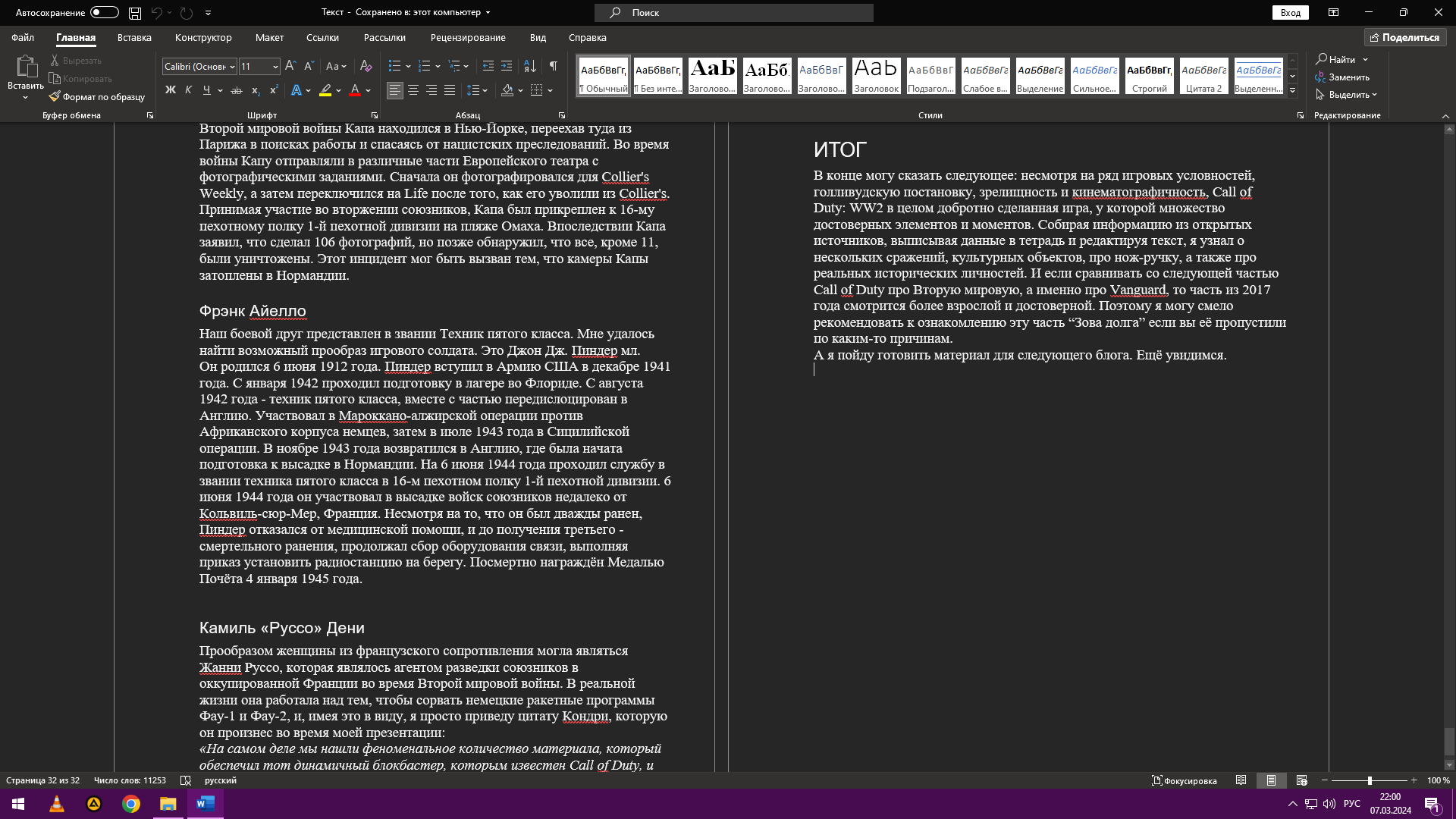The image size is (1456, 819).
Task: Increase font size with the larger A icon
Action: point(290,66)
